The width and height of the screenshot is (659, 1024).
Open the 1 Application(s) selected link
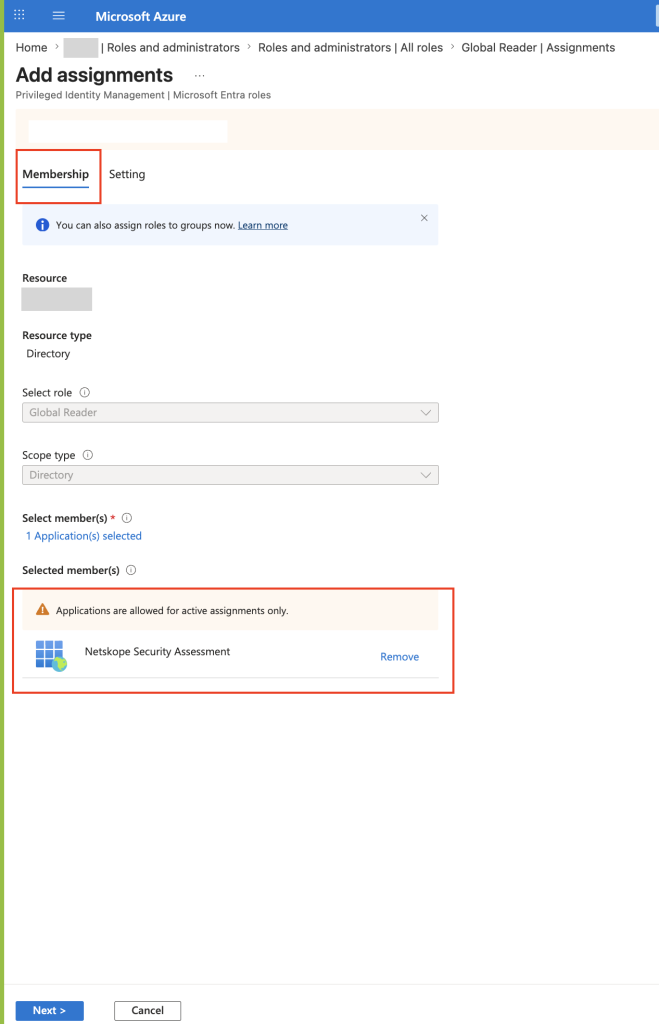84,536
